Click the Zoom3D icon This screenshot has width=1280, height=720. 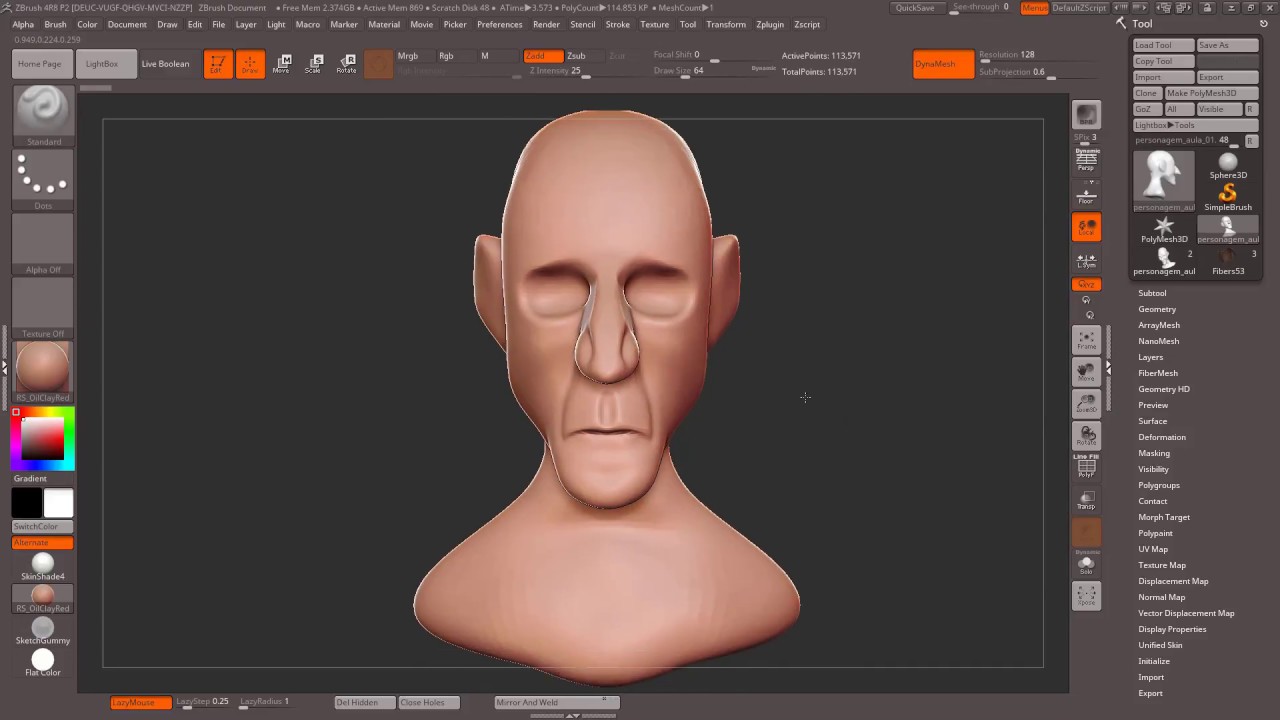point(1086,404)
